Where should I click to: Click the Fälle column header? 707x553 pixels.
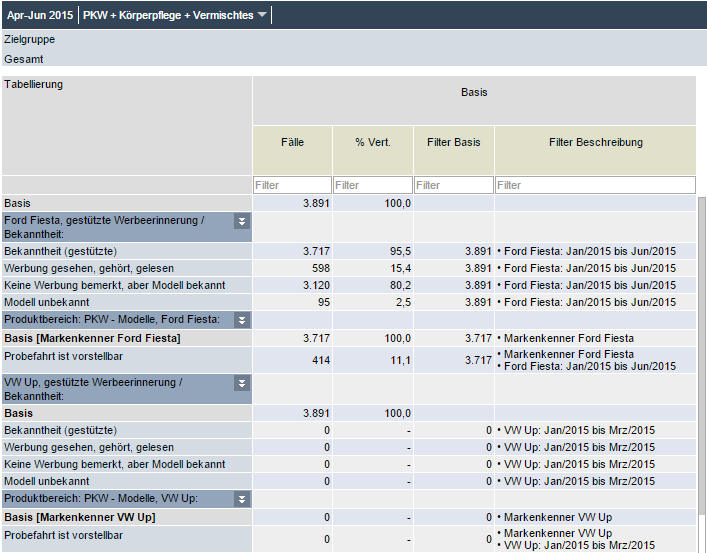pyautogui.click(x=292, y=150)
